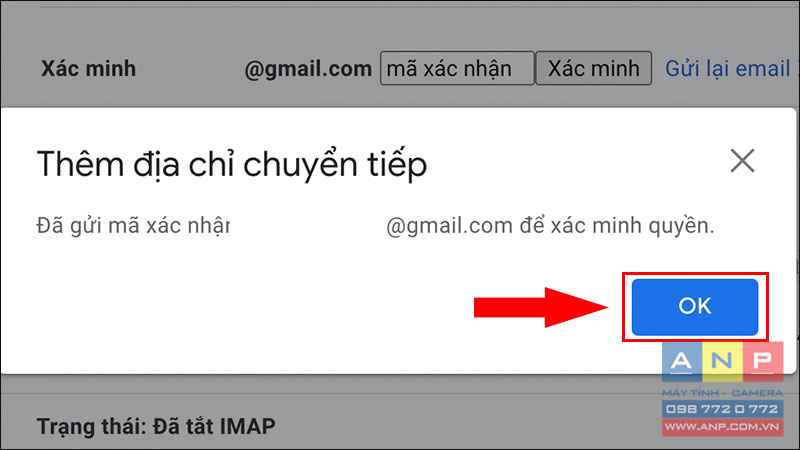The height and width of the screenshot is (450, 800).
Task: Click the Đã tắt IMAP status value
Action: pyautogui.click(x=214, y=426)
